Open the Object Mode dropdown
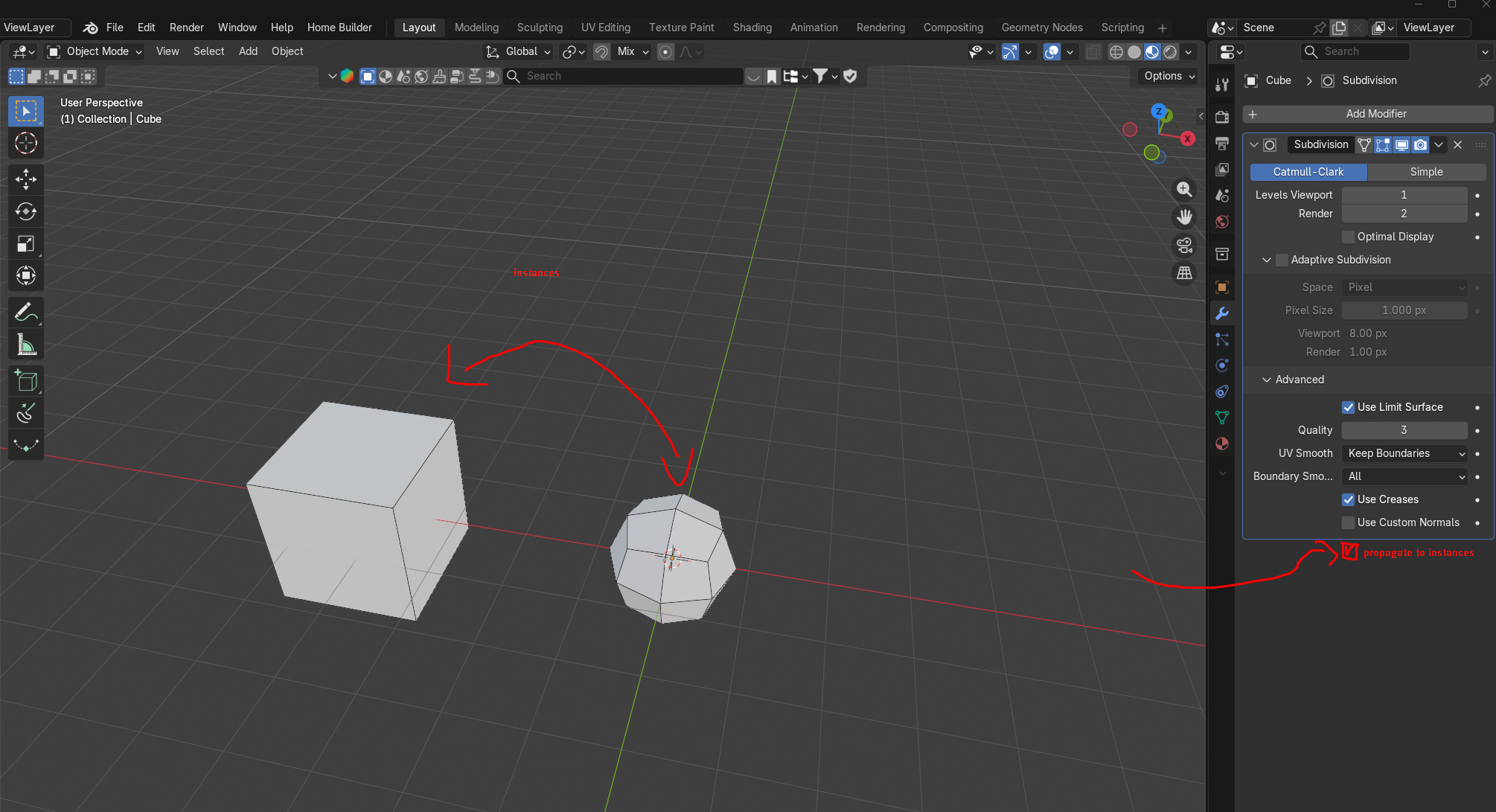 [x=95, y=51]
